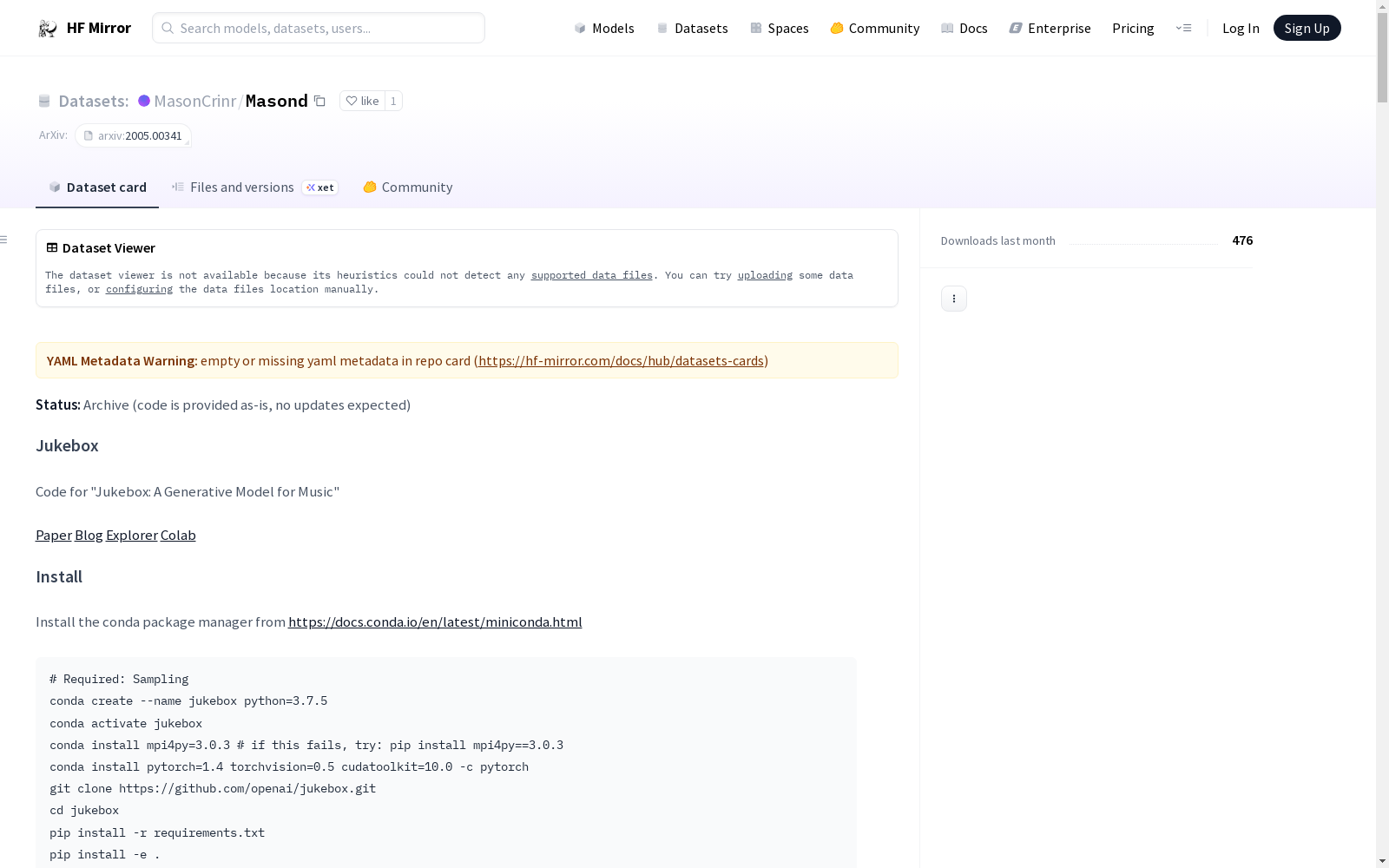This screenshot has height=868, width=1389.
Task: Open the Enterprise navigation item
Action: point(1050,28)
